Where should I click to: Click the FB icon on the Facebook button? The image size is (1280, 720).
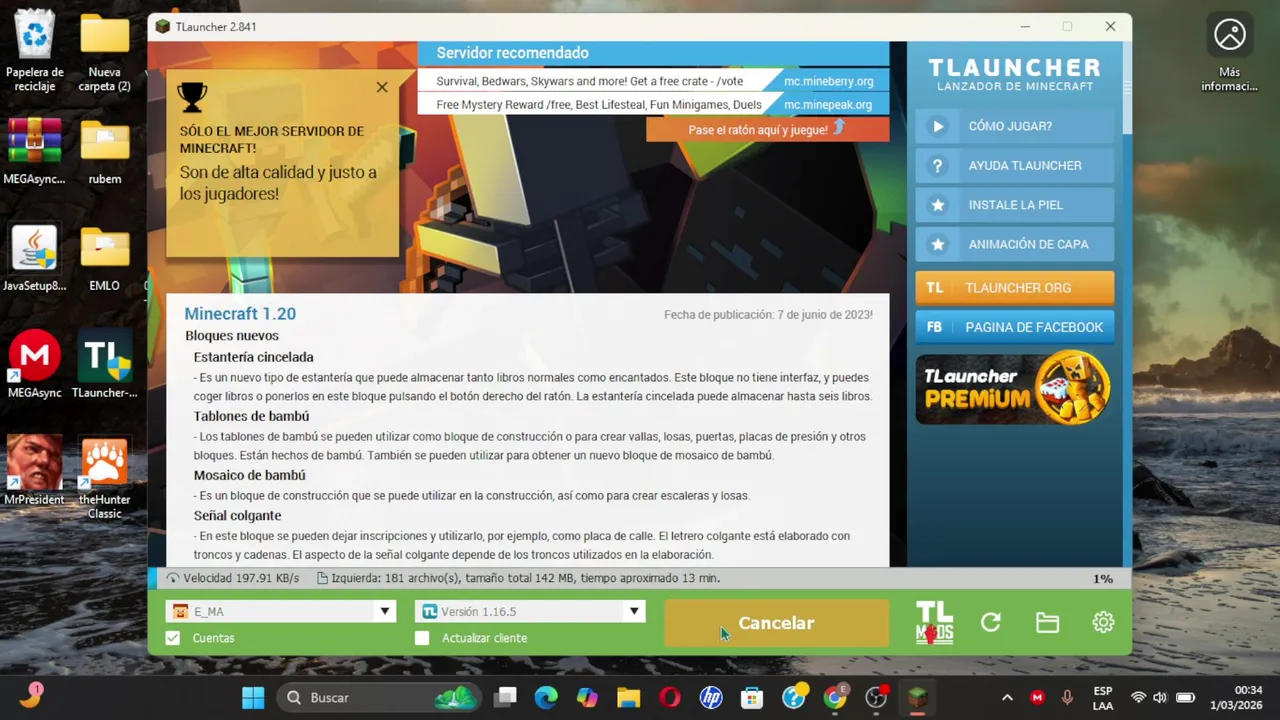point(934,327)
